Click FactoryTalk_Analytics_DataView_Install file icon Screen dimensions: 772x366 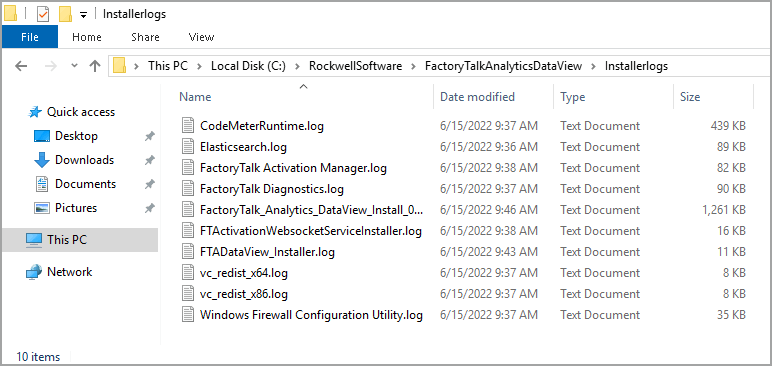click(x=188, y=210)
